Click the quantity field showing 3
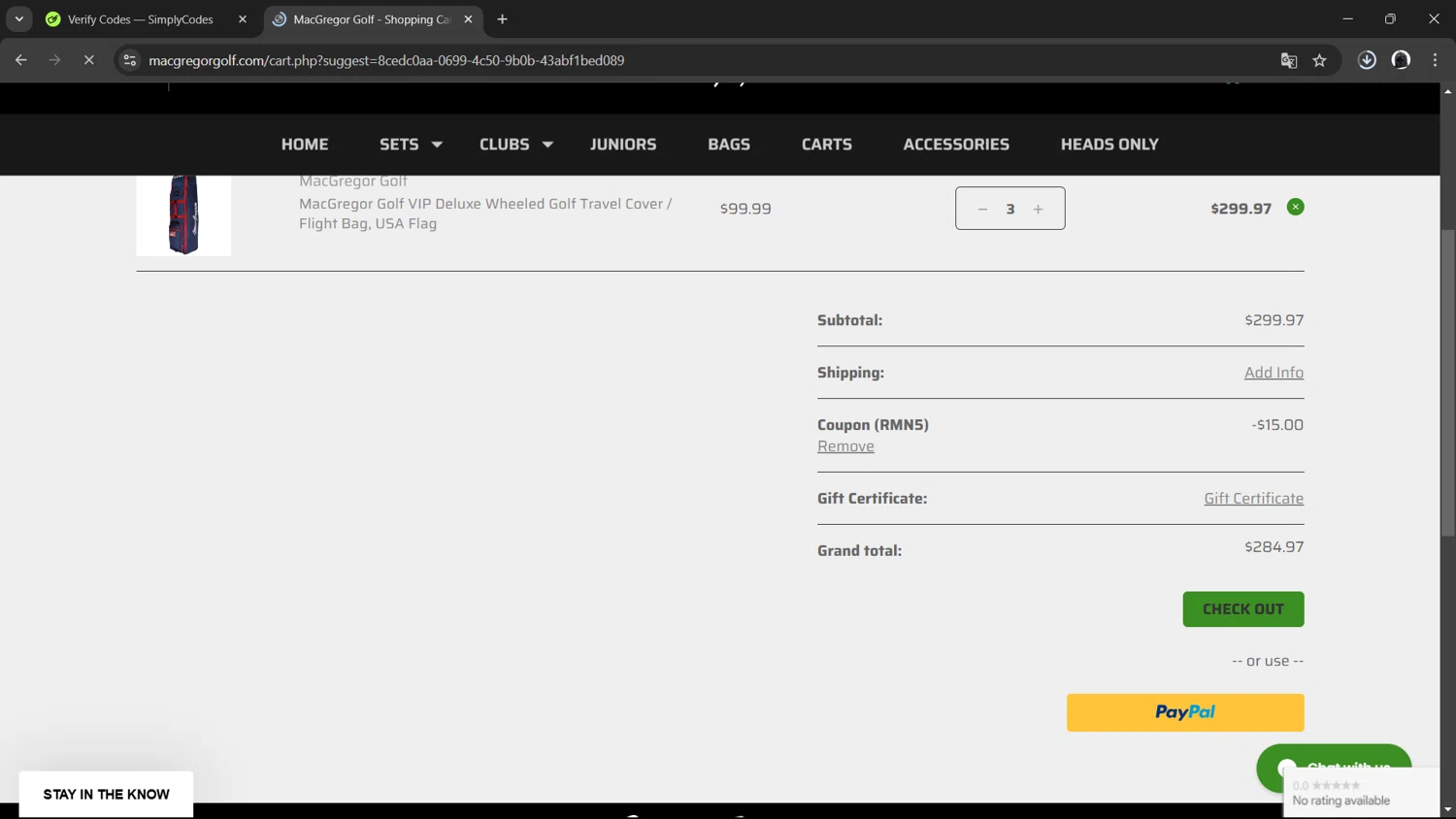The image size is (1456, 819). coord(1010,209)
